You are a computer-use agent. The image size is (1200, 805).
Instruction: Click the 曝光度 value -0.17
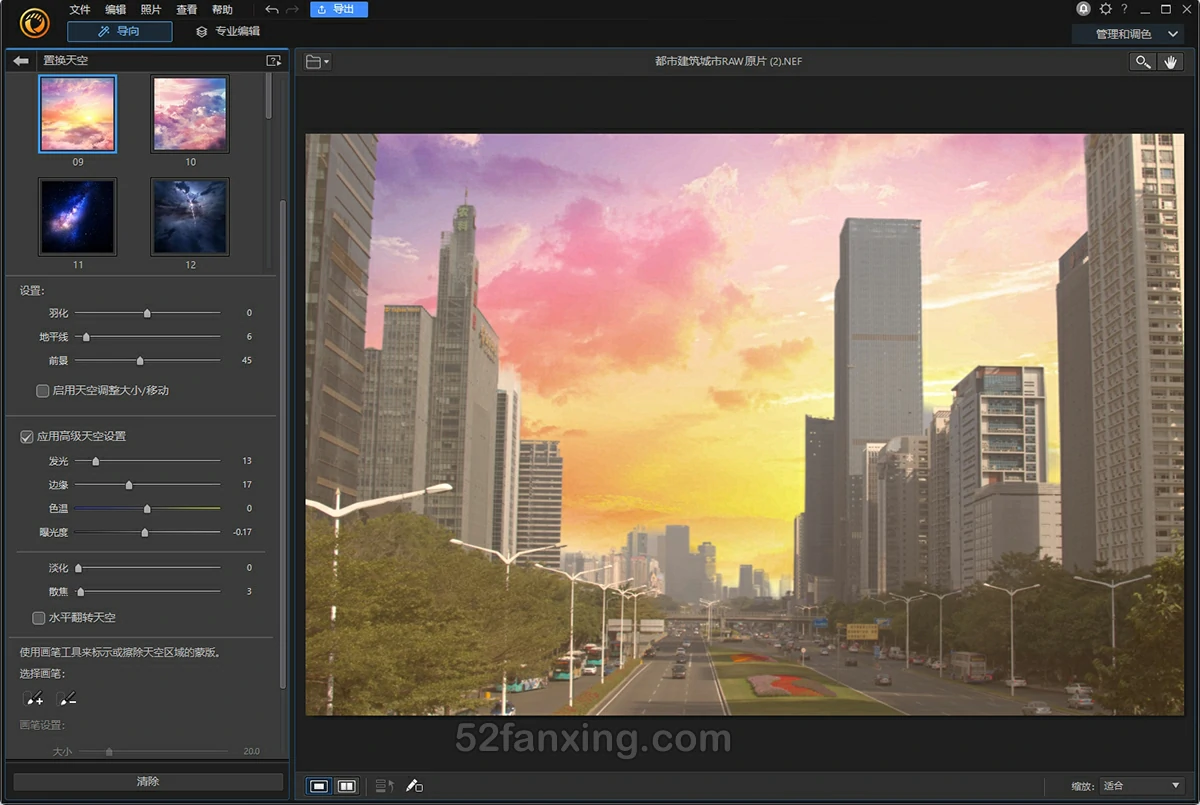pos(242,532)
